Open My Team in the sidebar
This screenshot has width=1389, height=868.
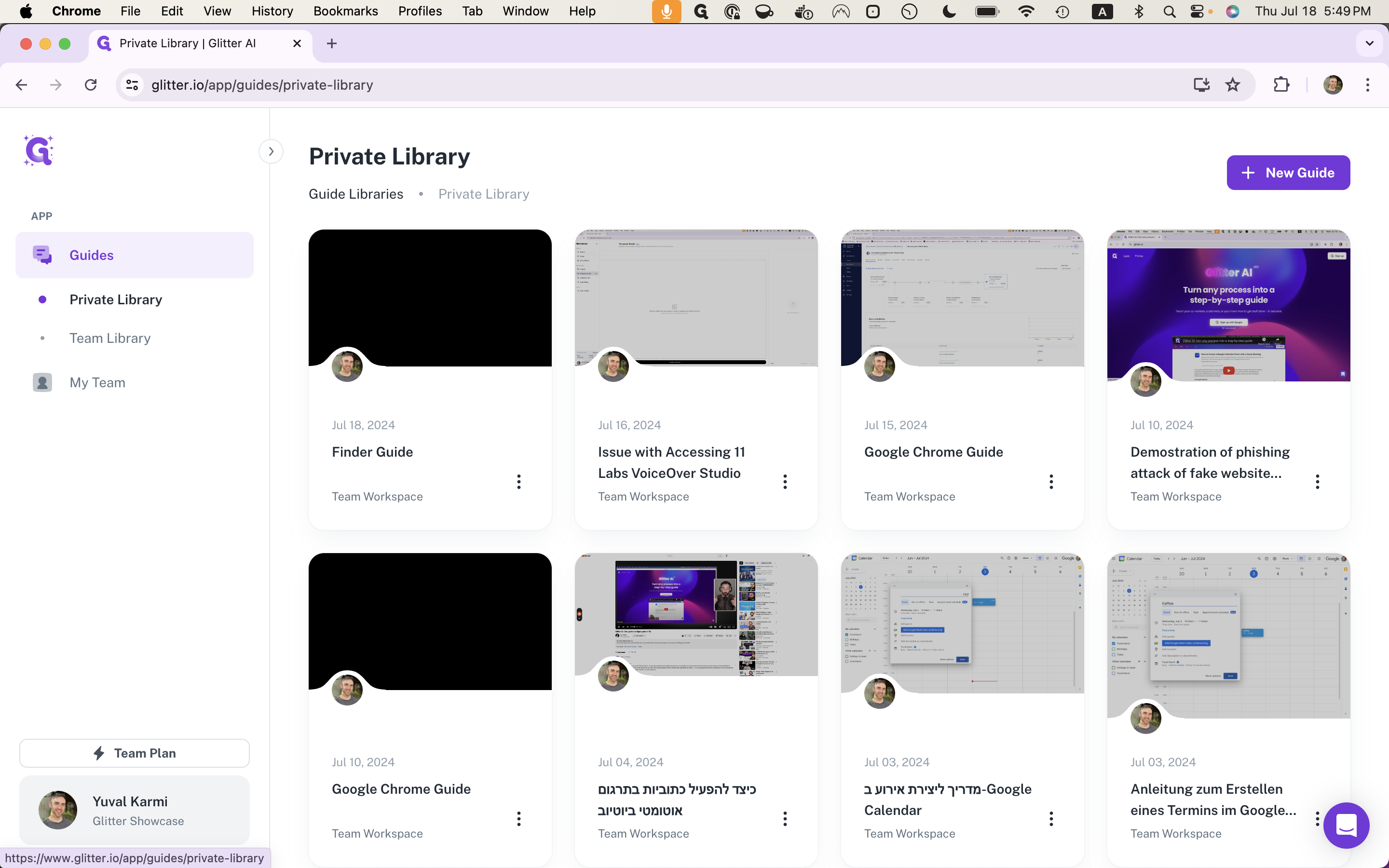pos(97,382)
